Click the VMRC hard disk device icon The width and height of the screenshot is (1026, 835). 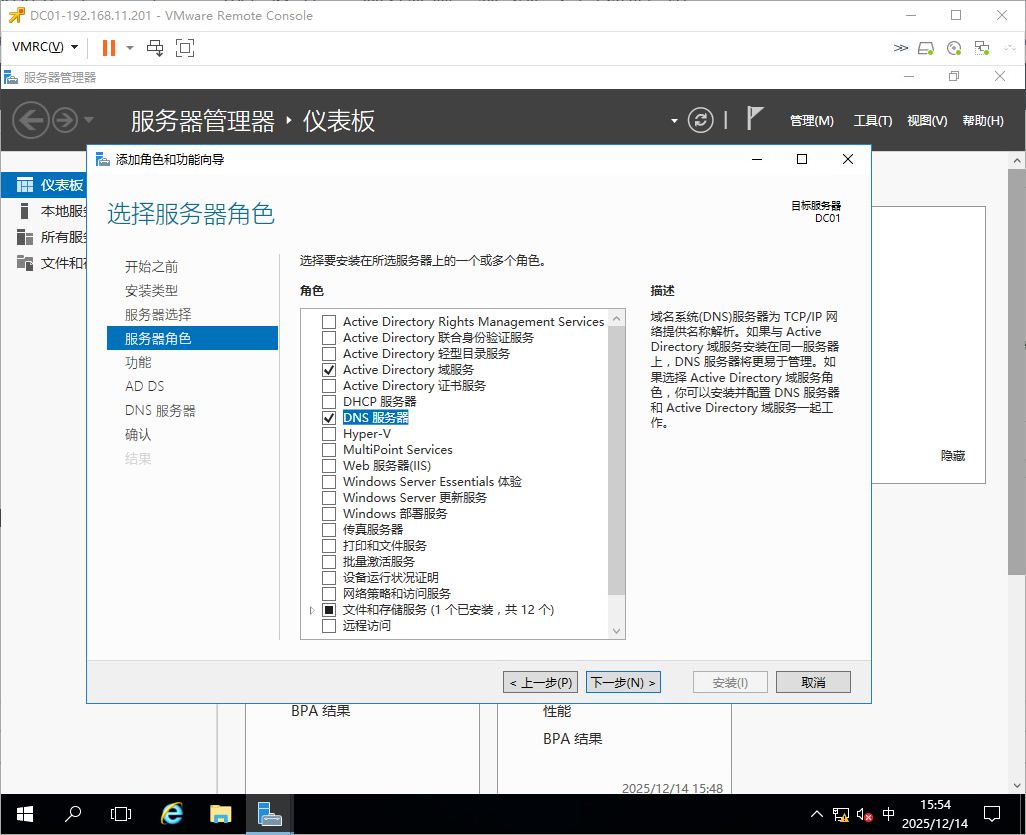[x=926, y=48]
